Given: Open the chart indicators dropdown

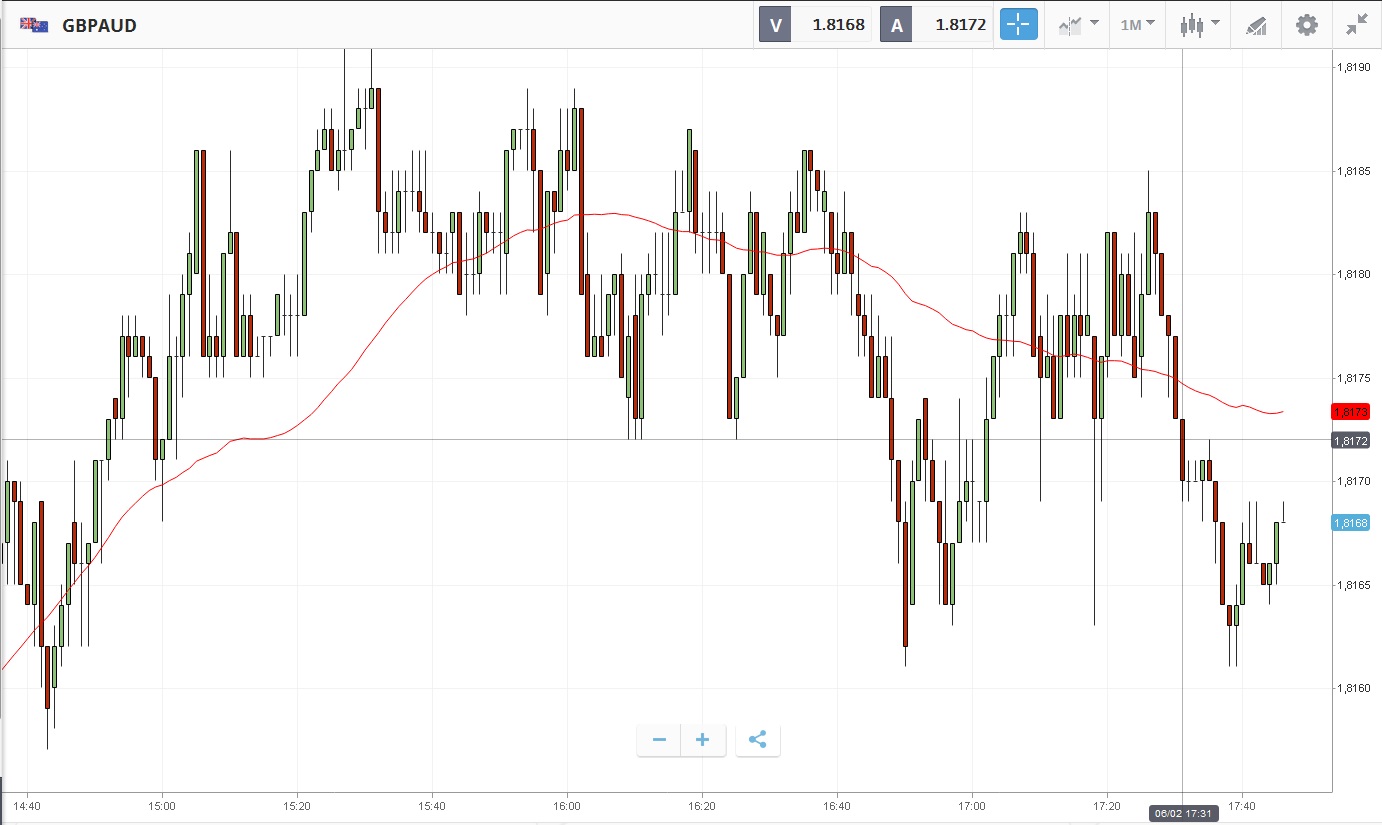Looking at the screenshot, I should coord(1078,25).
